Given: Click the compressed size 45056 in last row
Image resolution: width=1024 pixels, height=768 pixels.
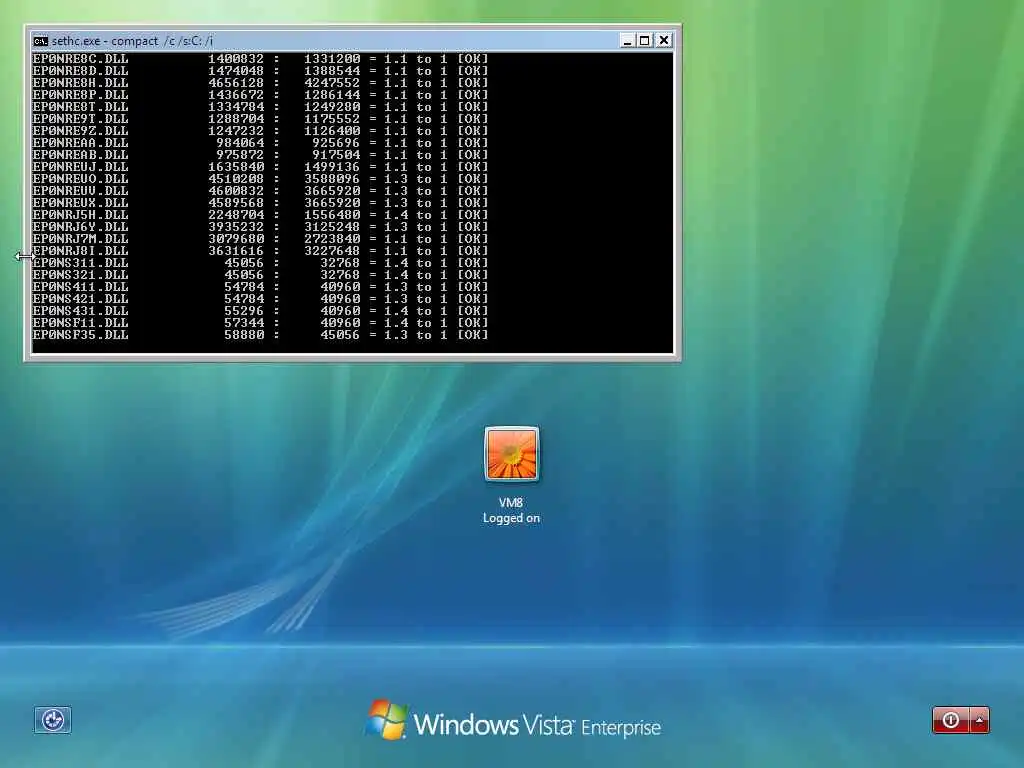Looking at the screenshot, I should tap(340, 334).
